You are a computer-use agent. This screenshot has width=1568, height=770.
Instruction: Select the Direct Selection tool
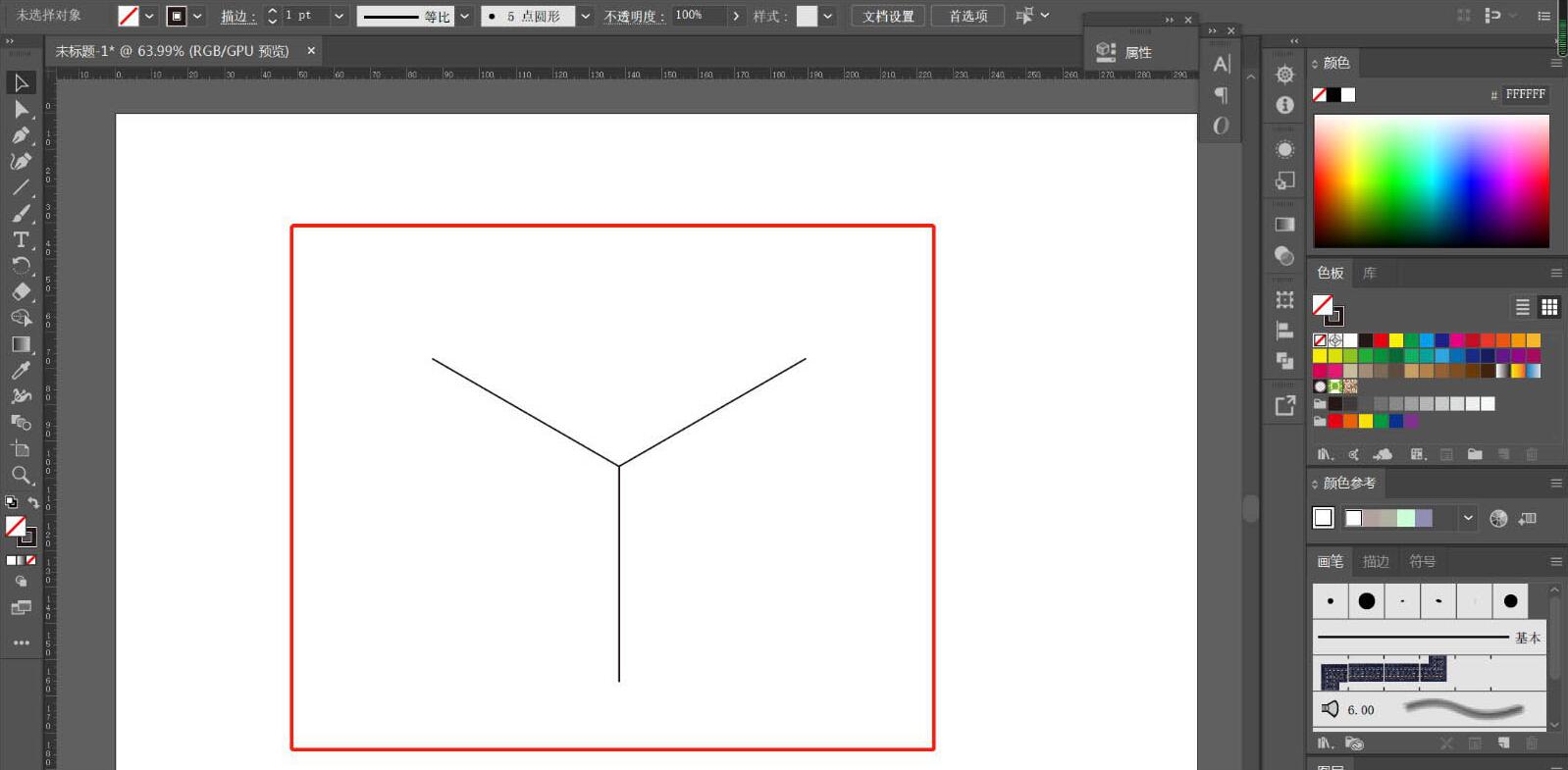(x=21, y=109)
